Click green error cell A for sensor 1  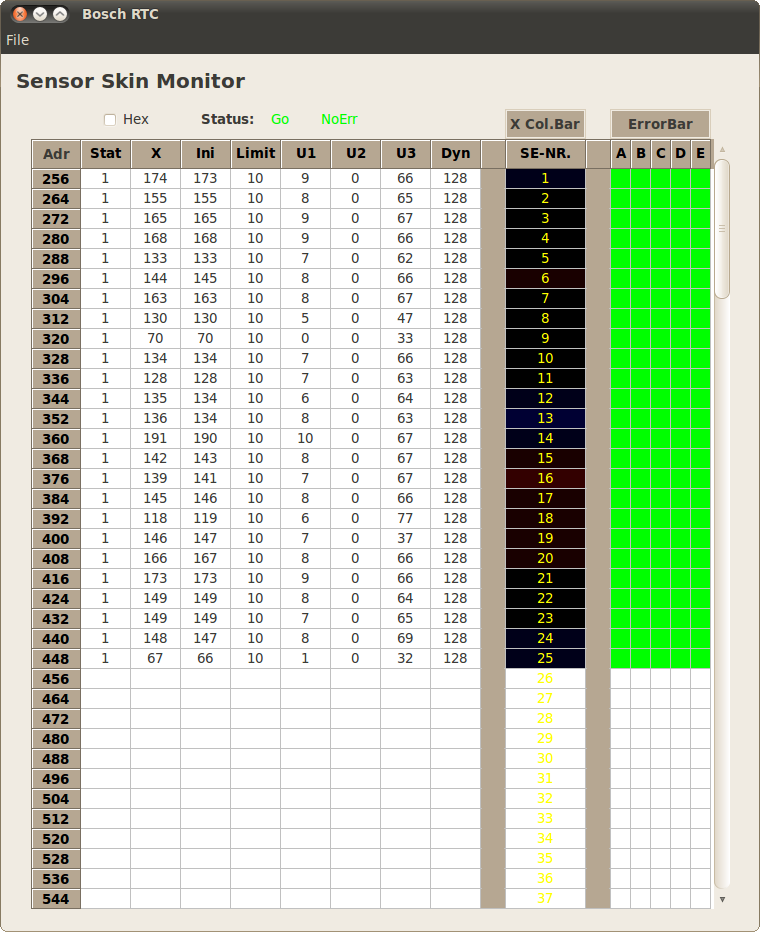coord(621,179)
